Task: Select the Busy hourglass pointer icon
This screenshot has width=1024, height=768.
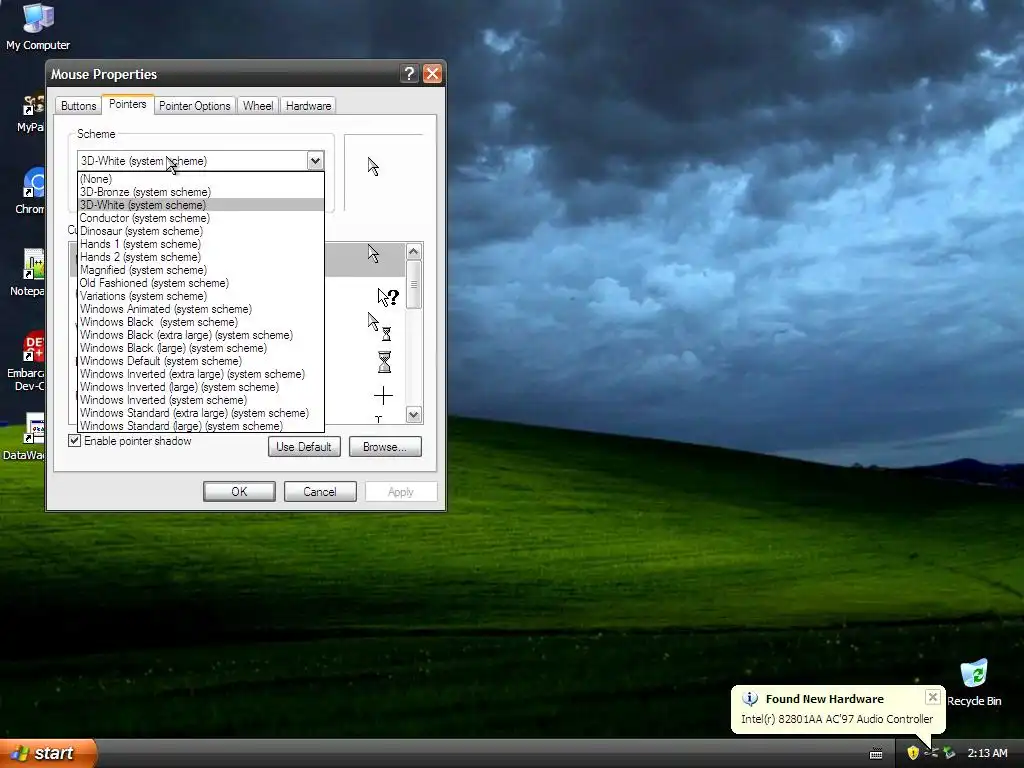Action: point(384,362)
